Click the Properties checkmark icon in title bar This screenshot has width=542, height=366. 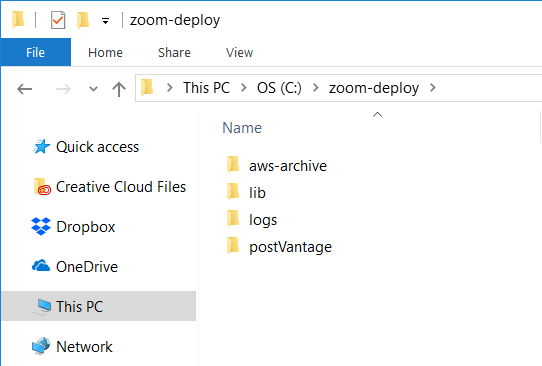(x=58, y=20)
